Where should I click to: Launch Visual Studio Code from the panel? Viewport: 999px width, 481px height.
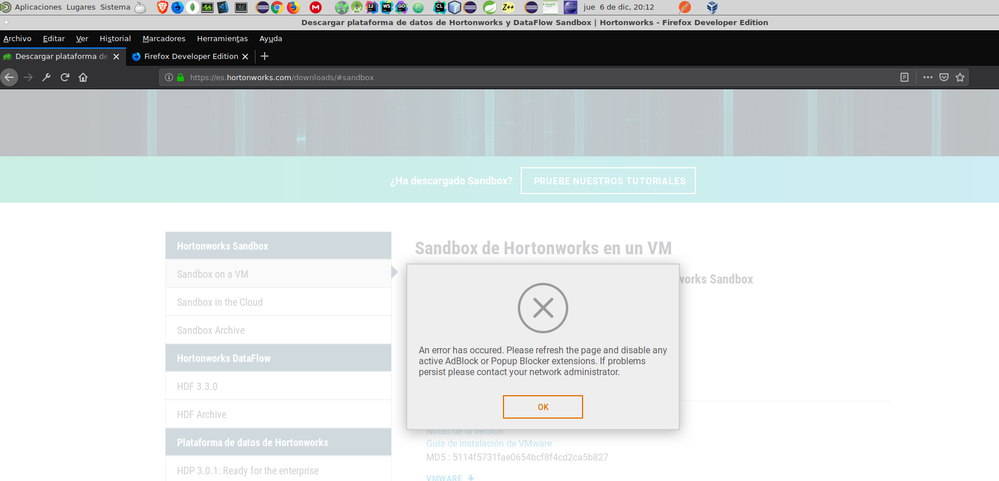223,7
